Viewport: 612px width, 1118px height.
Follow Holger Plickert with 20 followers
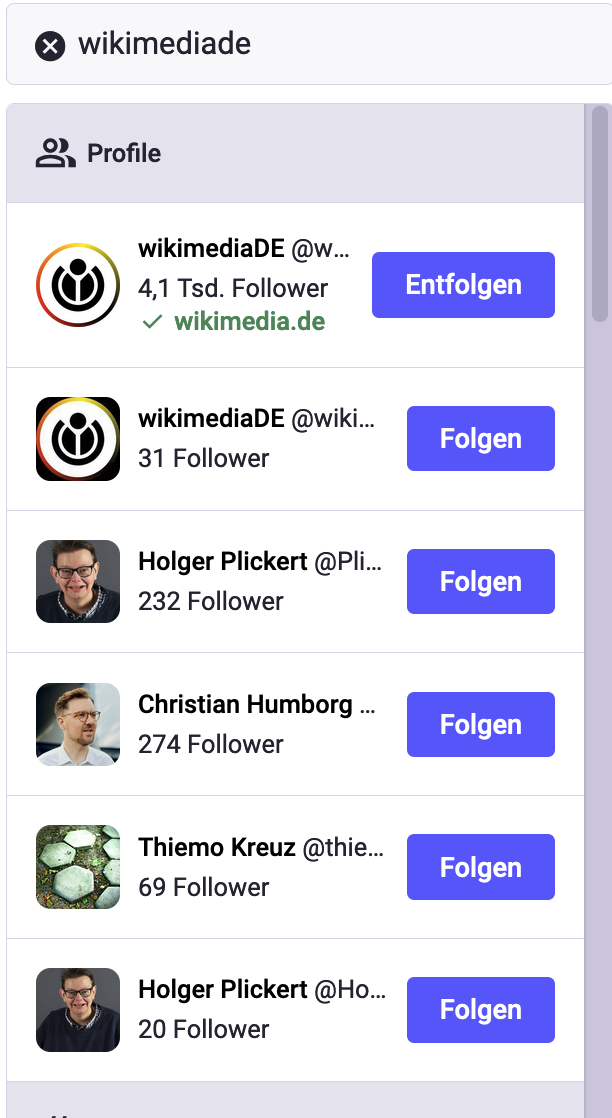coord(480,1010)
